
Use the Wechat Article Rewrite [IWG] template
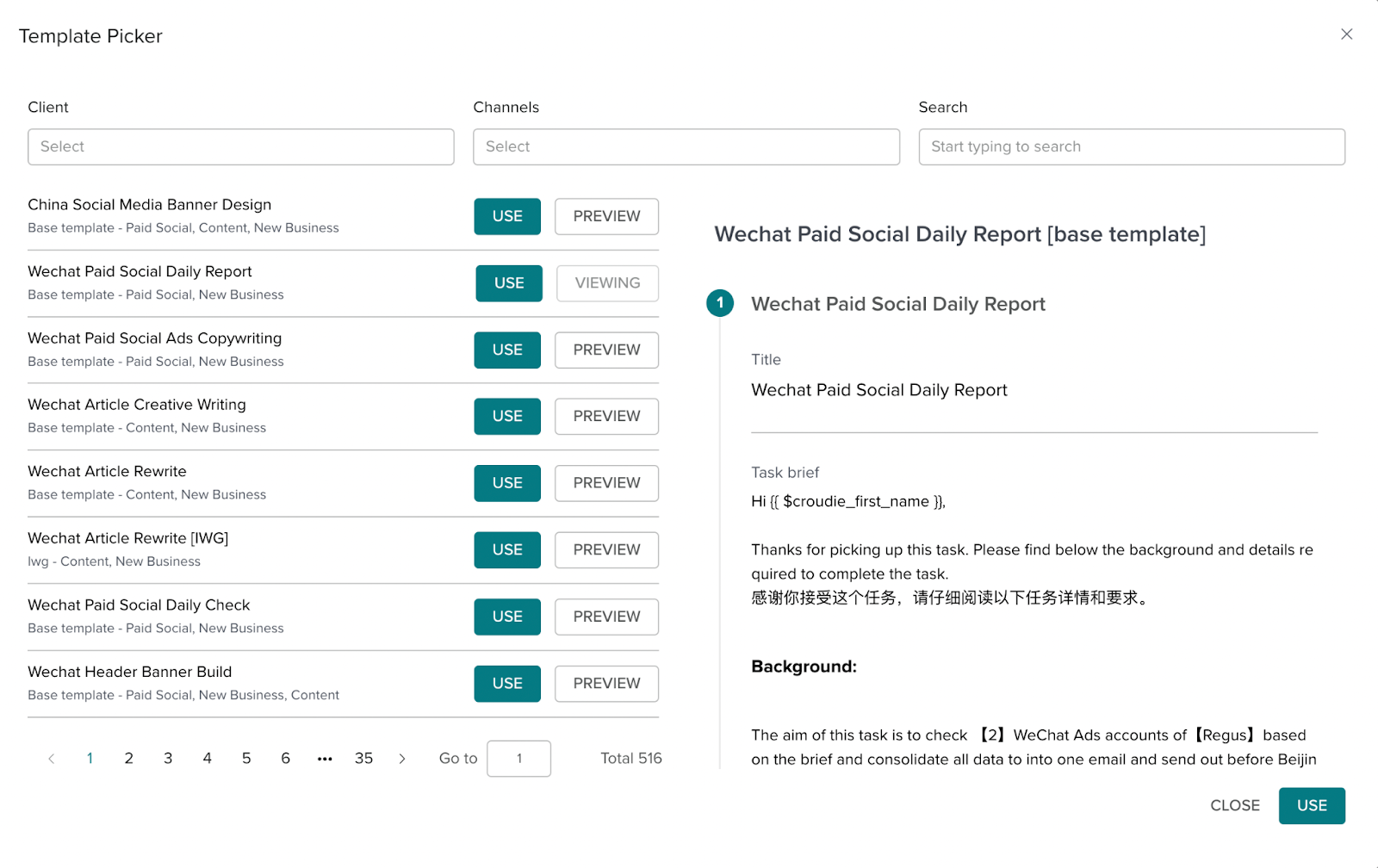click(507, 549)
